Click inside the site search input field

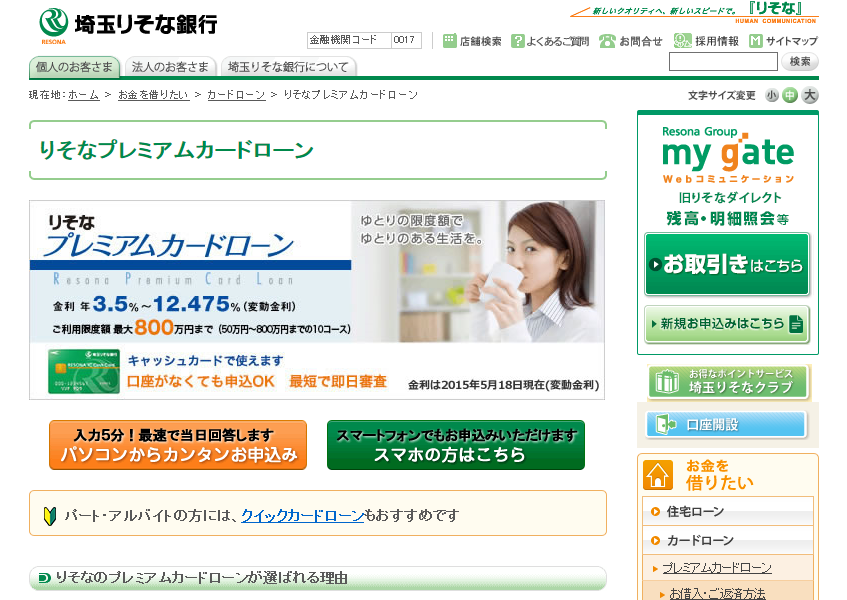pos(722,61)
